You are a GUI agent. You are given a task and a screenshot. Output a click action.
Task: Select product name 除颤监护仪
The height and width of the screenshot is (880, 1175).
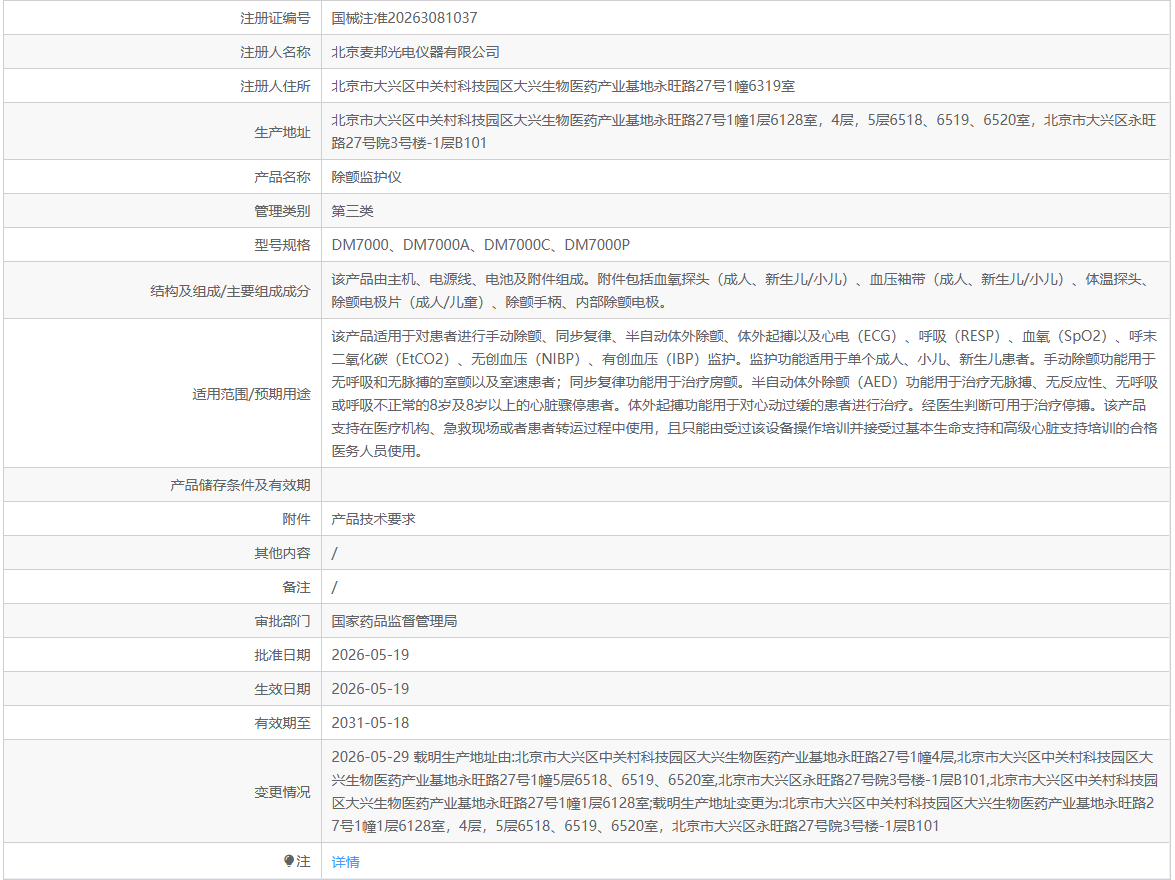[x=366, y=177]
